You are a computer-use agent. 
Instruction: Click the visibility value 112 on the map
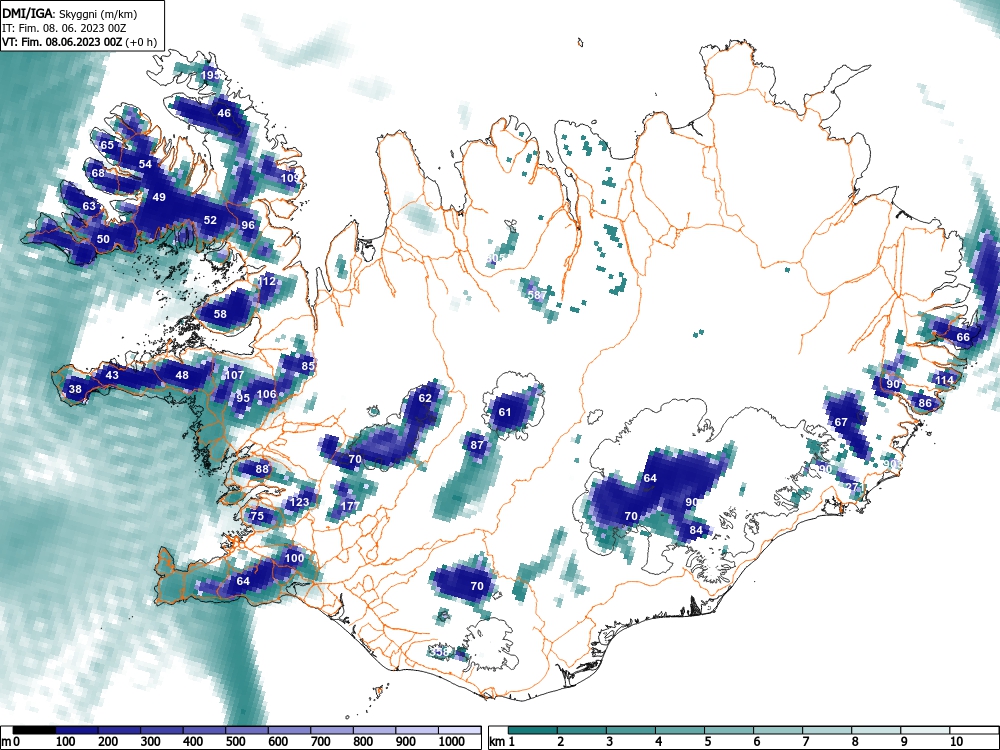267,281
